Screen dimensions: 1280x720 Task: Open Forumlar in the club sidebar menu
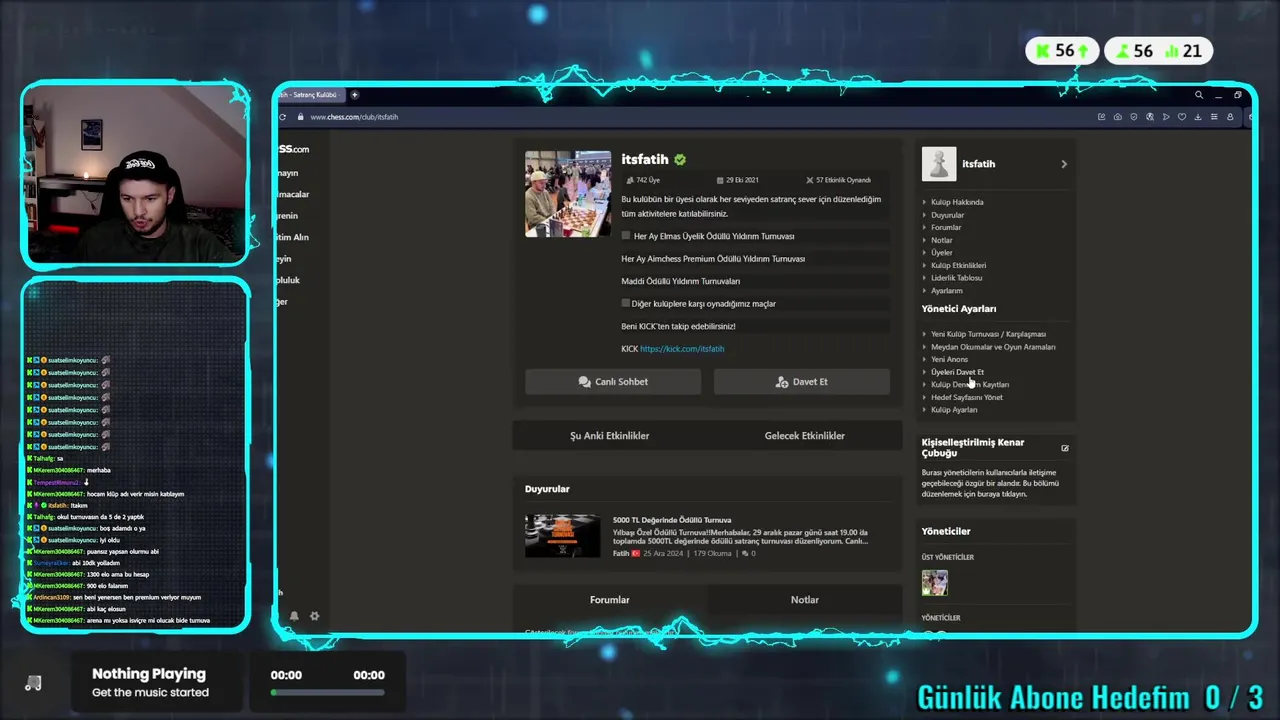946,227
